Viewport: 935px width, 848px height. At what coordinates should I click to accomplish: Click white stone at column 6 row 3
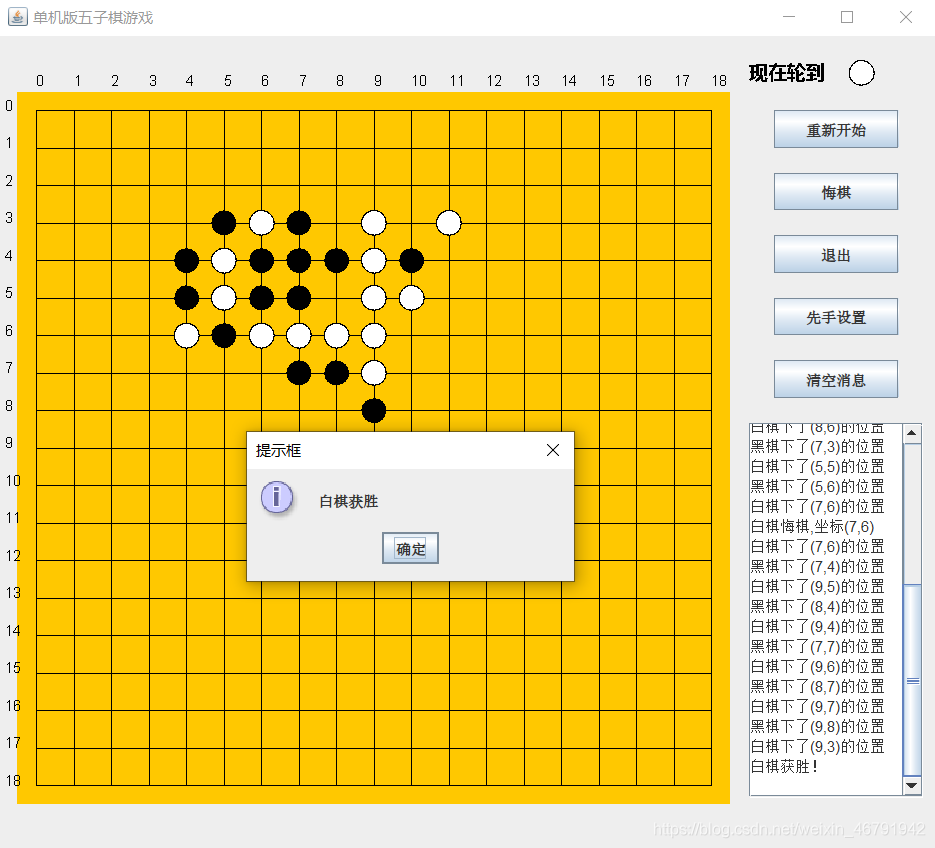tap(262, 223)
